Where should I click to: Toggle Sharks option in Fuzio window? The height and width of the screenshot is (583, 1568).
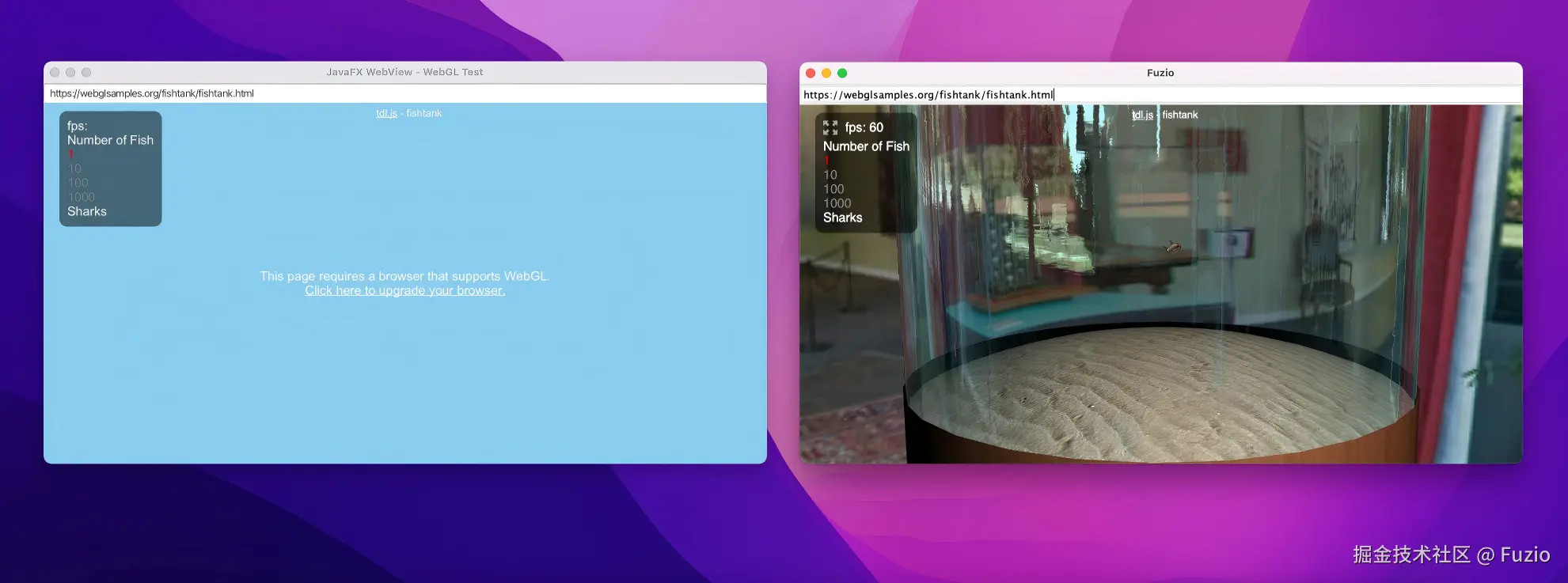pyautogui.click(x=843, y=218)
